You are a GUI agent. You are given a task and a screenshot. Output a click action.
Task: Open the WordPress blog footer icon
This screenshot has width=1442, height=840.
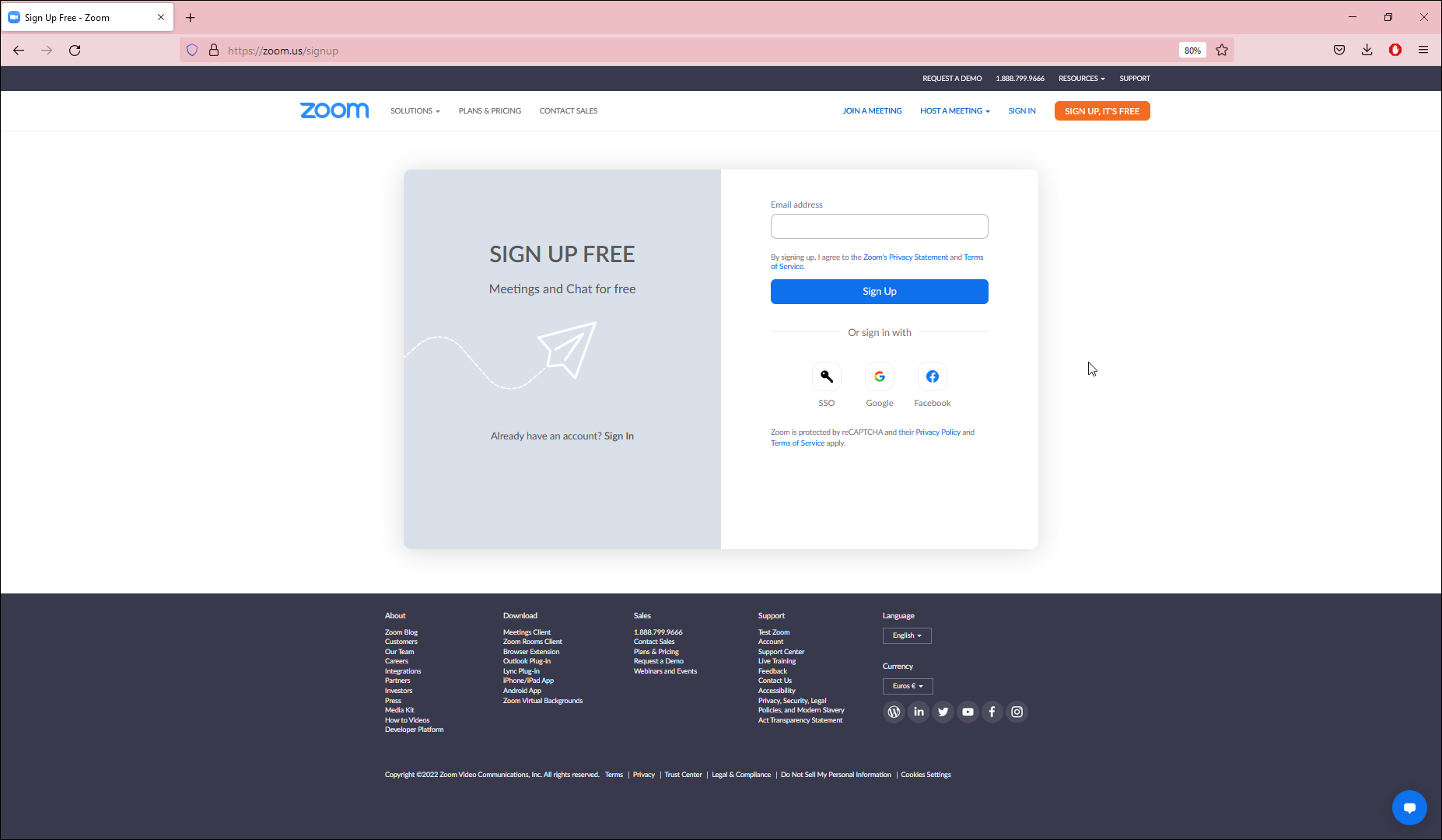click(x=894, y=712)
